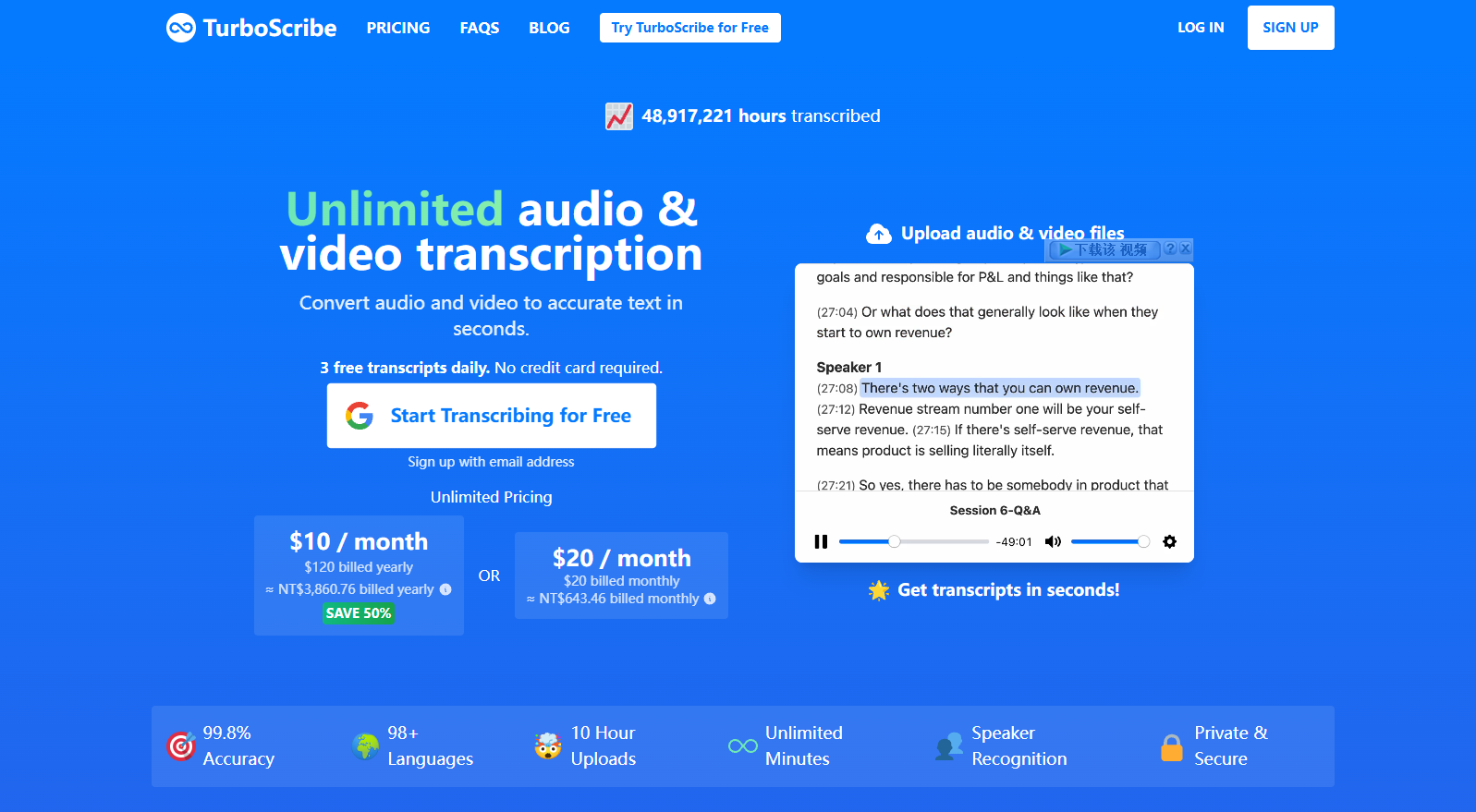Click LOG IN in the header
The width and height of the screenshot is (1476, 812).
[x=1201, y=28]
